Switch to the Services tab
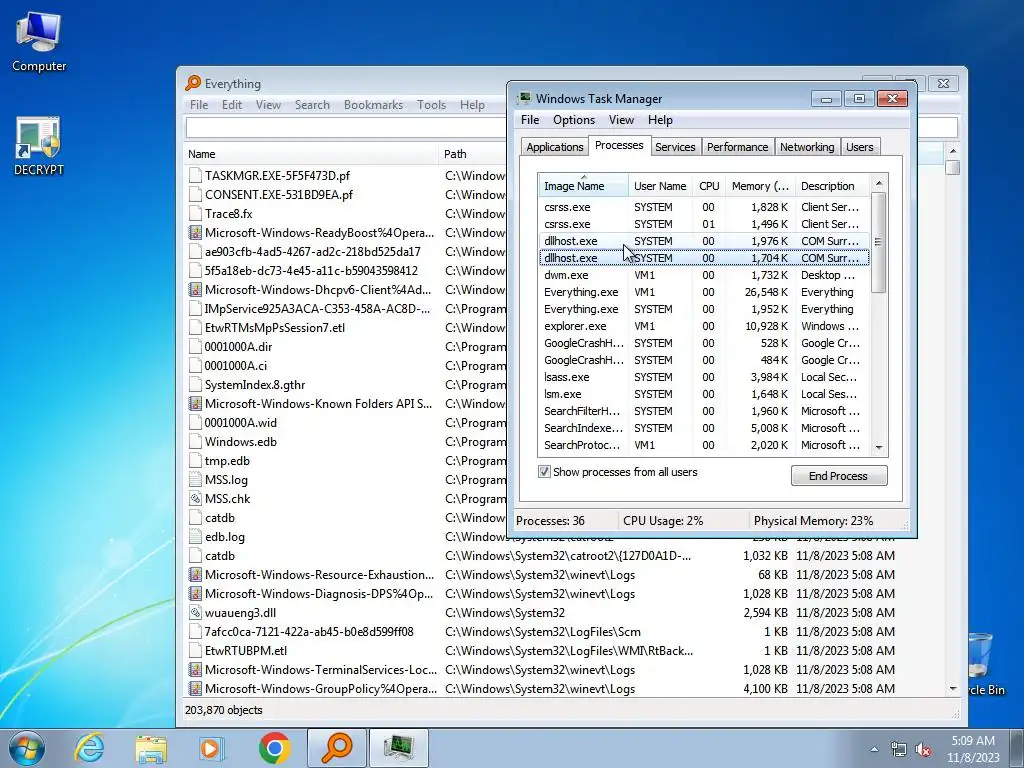This screenshot has height=768, width=1024. [x=675, y=147]
